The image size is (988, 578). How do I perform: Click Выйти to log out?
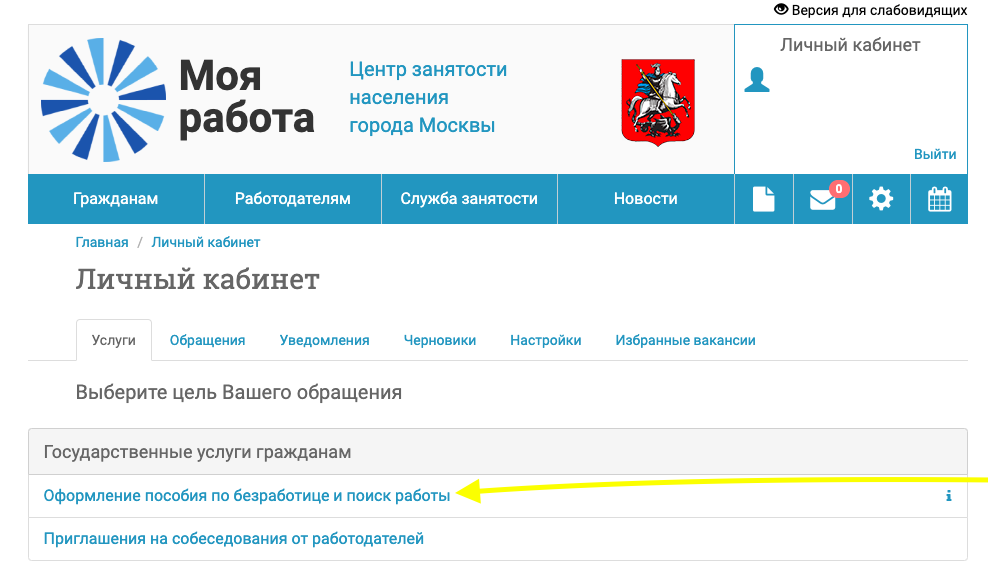click(935, 154)
